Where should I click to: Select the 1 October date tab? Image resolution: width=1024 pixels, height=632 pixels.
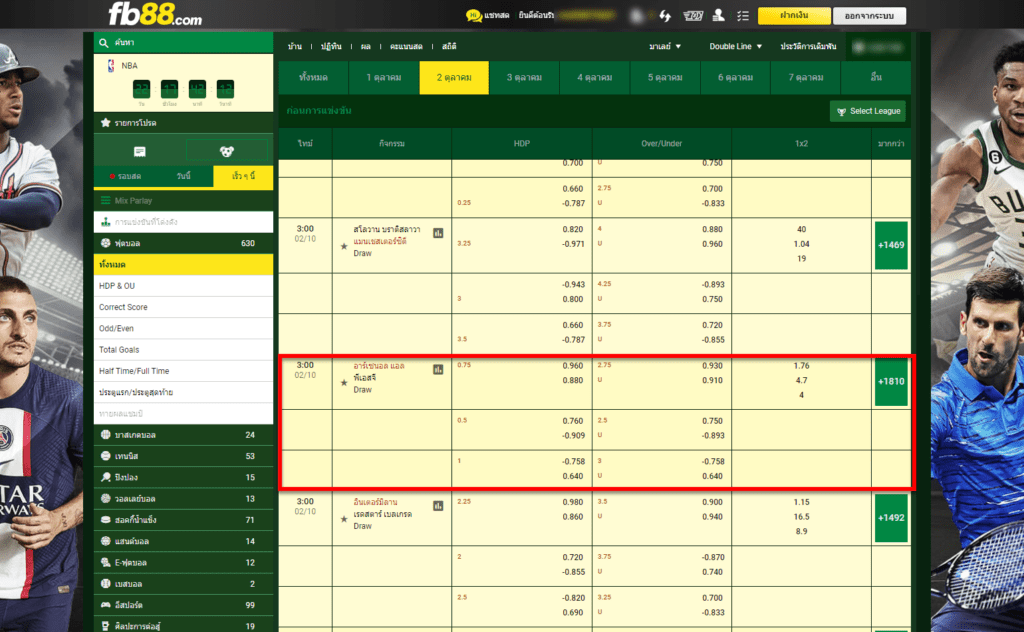point(383,78)
